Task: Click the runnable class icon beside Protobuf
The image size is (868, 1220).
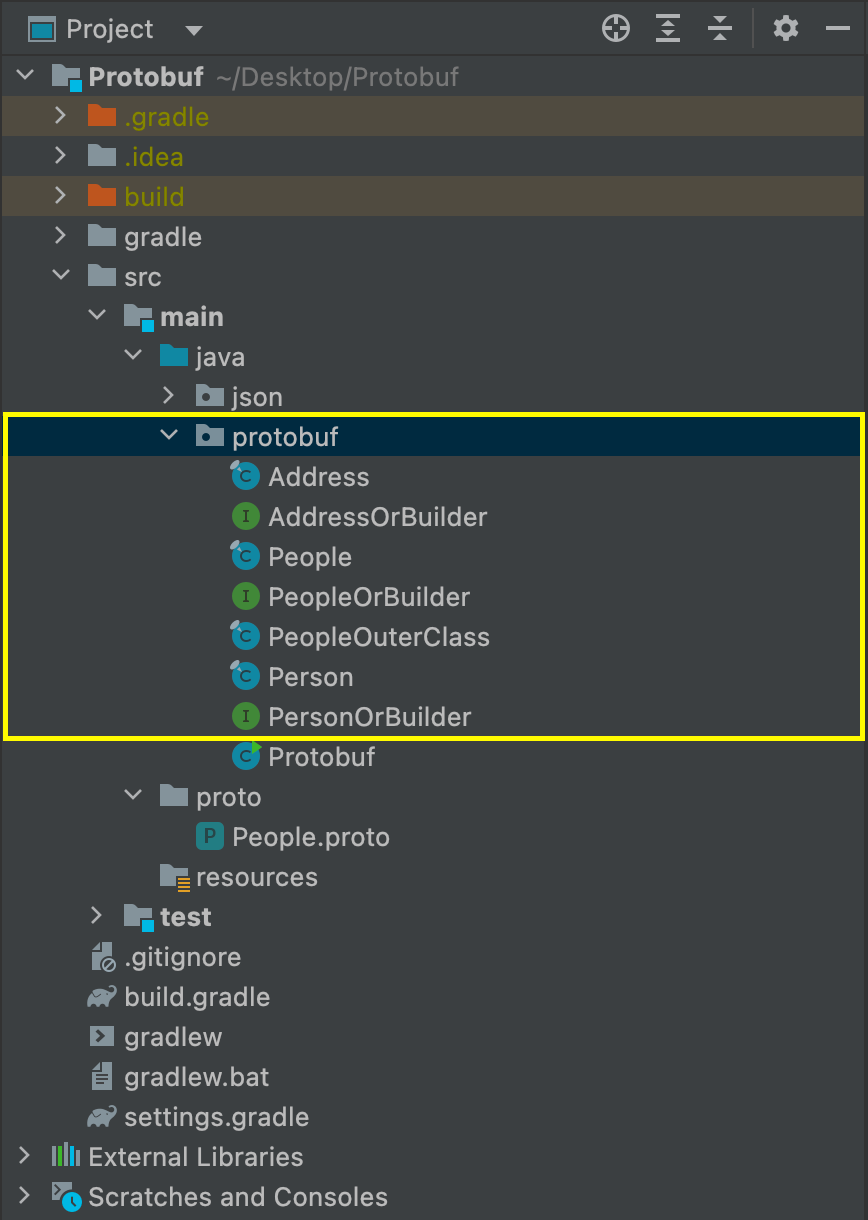Action: [245, 756]
